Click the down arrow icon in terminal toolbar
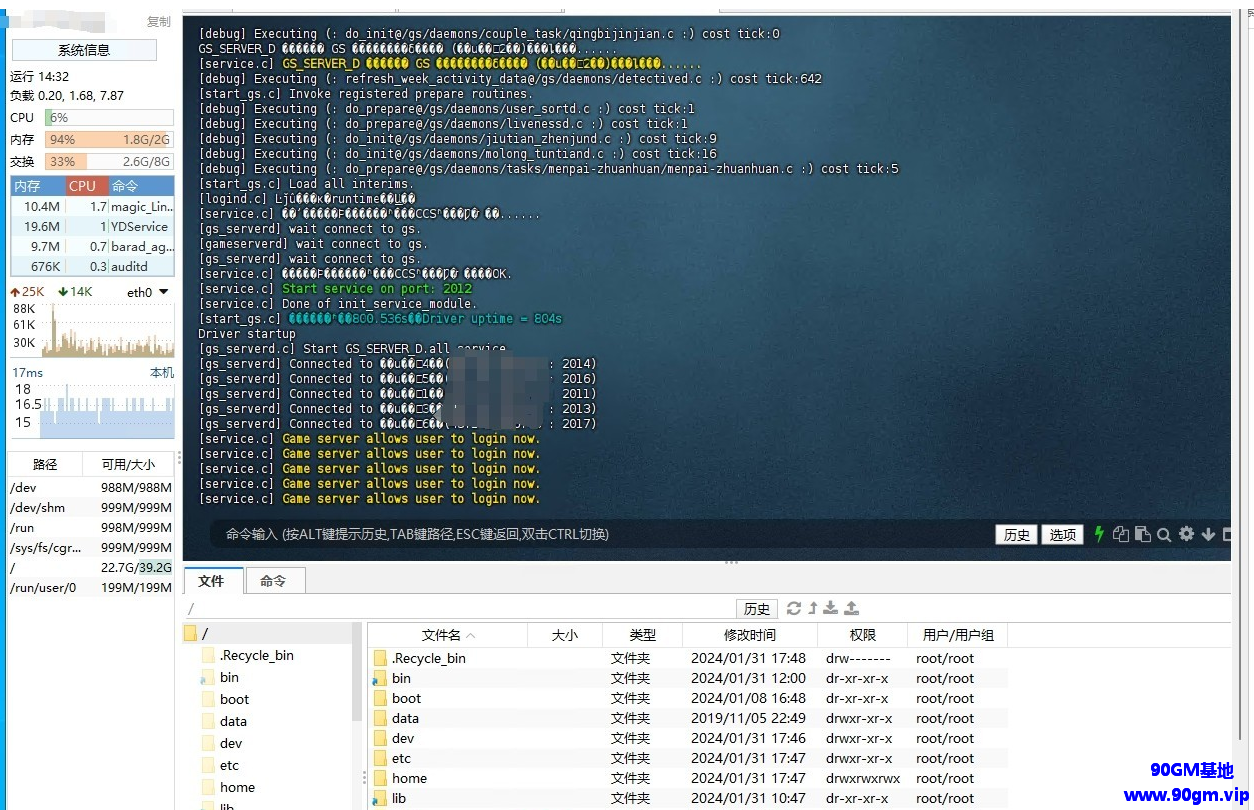Screen dimensions: 1254x810 point(1208,534)
